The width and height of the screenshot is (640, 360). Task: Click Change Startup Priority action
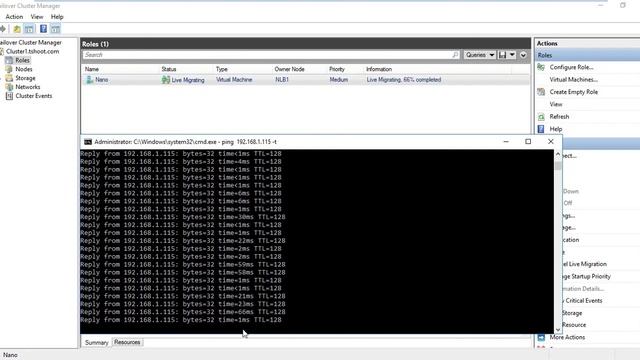[x=587, y=276]
